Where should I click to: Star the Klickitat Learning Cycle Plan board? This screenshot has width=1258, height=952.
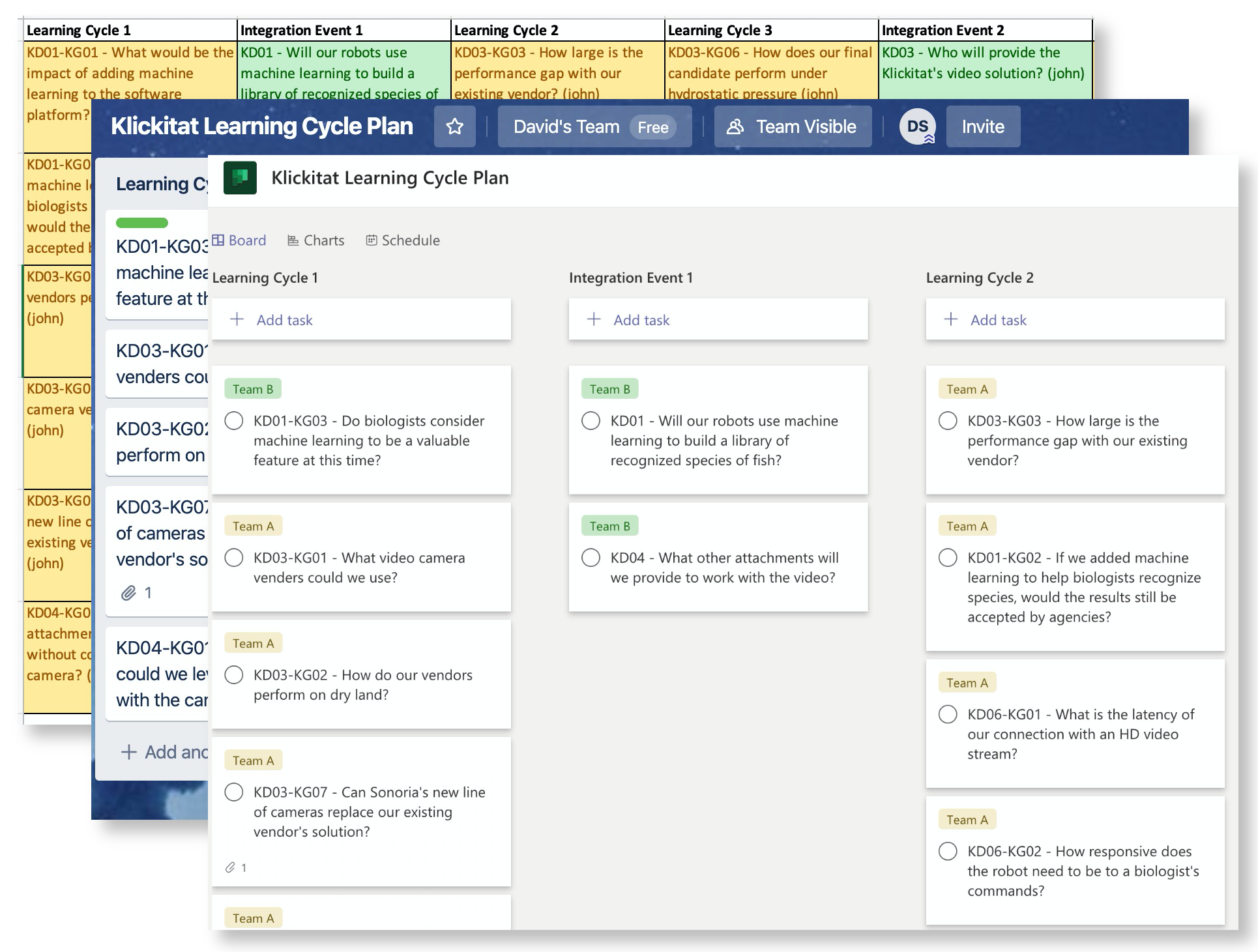tap(454, 126)
